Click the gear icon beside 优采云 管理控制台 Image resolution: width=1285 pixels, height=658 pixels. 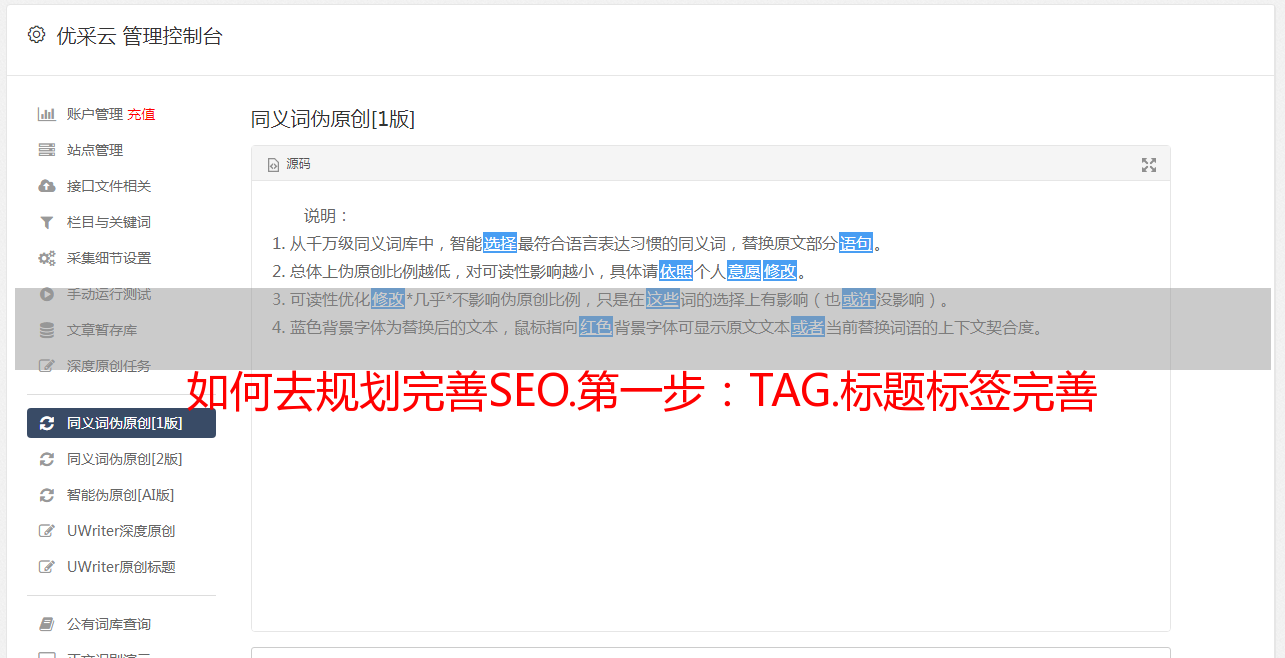tap(36, 35)
